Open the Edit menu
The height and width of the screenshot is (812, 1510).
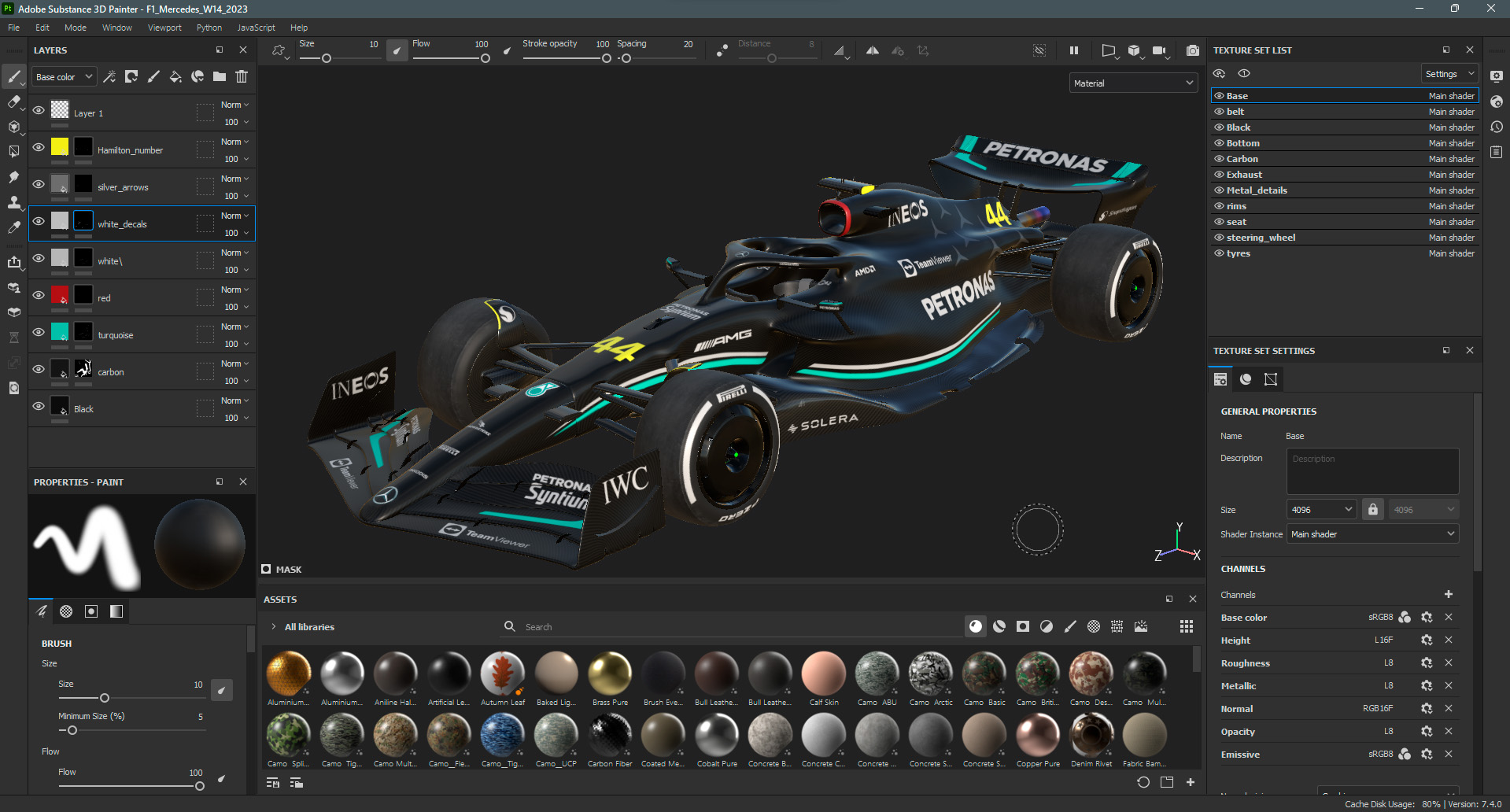click(x=42, y=28)
